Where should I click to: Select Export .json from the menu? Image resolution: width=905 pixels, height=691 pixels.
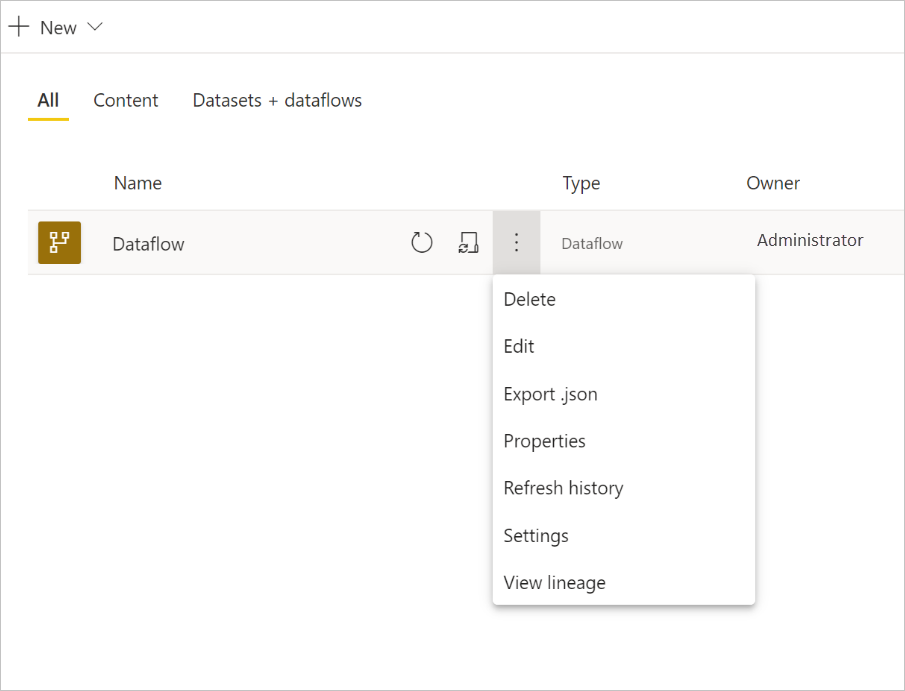click(x=551, y=393)
